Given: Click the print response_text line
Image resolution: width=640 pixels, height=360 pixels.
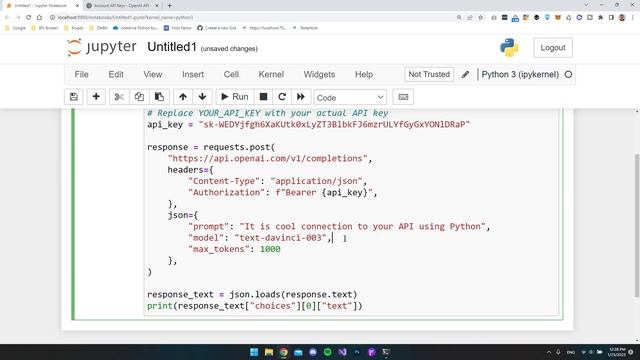Looking at the screenshot, I should (x=255, y=306).
